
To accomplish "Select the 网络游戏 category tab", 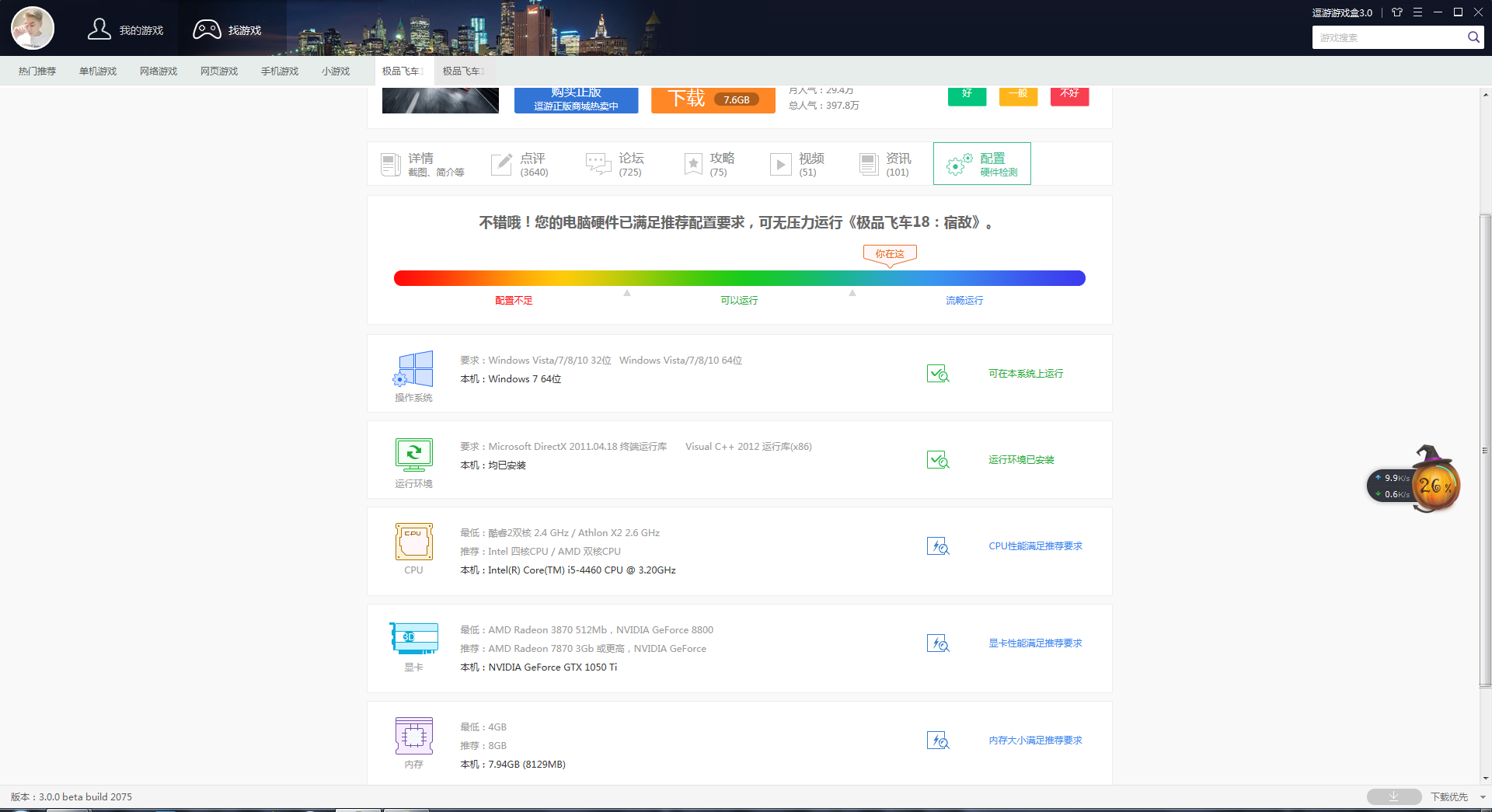I will [x=159, y=71].
